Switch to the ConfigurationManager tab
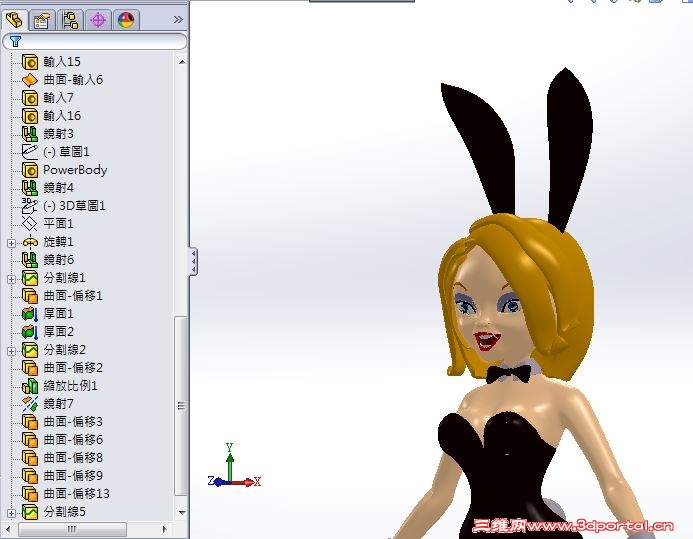Image resolution: width=693 pixels, height=539 pixels. pos(70,20)
